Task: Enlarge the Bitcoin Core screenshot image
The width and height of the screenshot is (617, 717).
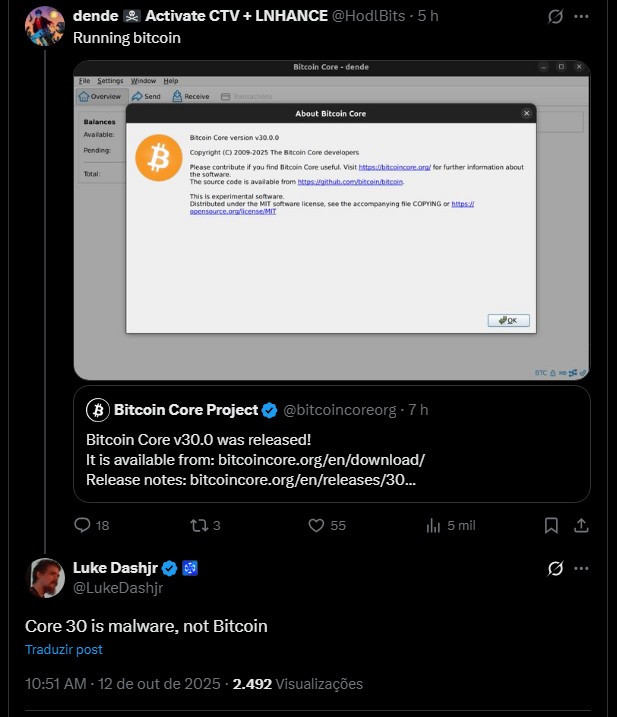Action: pyautogui.click(x=332, y=220)
